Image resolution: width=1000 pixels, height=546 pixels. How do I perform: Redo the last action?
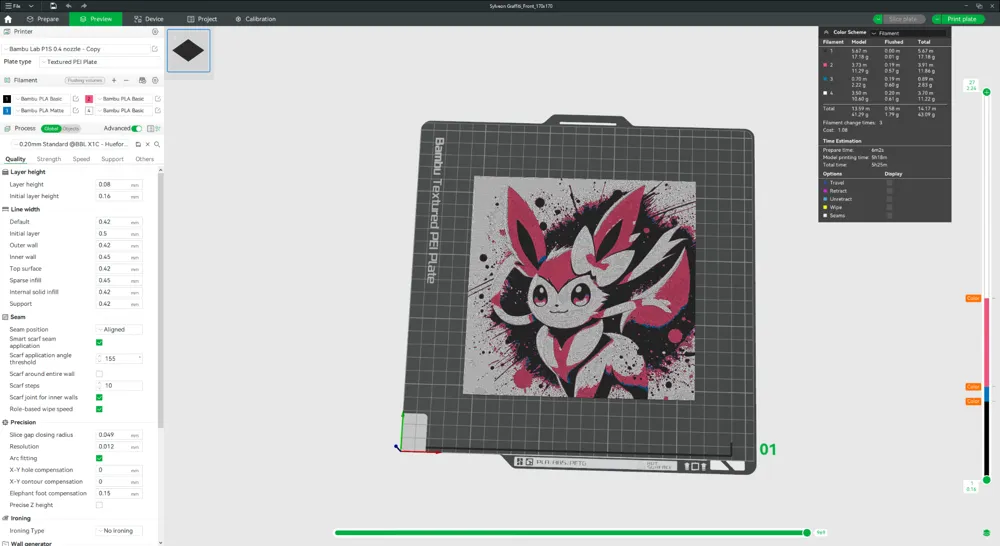coord(84,6)
